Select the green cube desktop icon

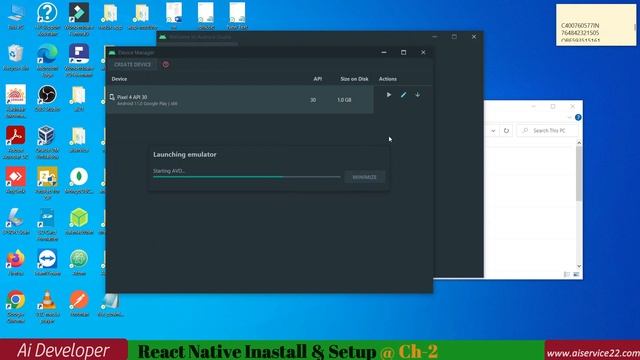(x=79, y=221)
